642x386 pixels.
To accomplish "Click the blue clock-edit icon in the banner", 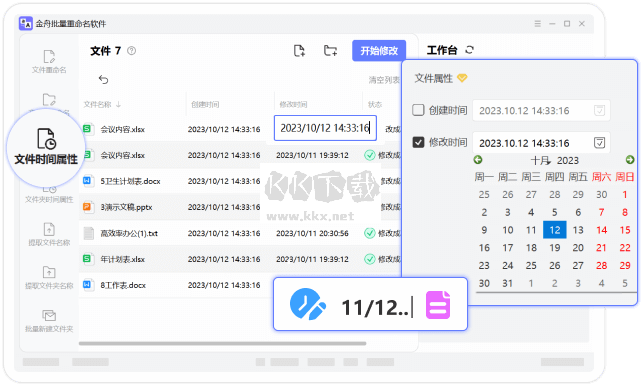I will pos(307,304).
